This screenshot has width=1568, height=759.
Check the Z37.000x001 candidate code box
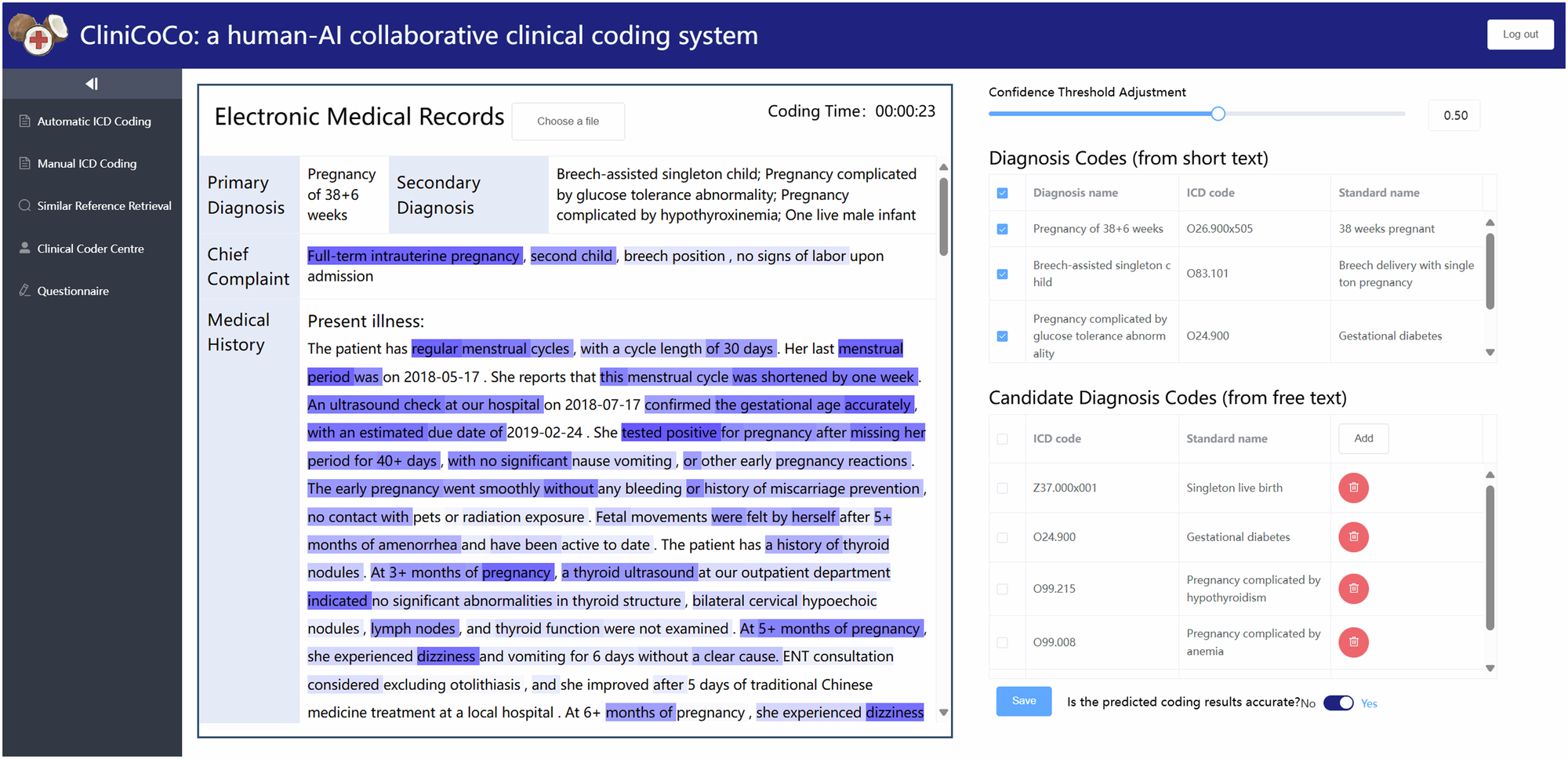tap(1002, 488)
